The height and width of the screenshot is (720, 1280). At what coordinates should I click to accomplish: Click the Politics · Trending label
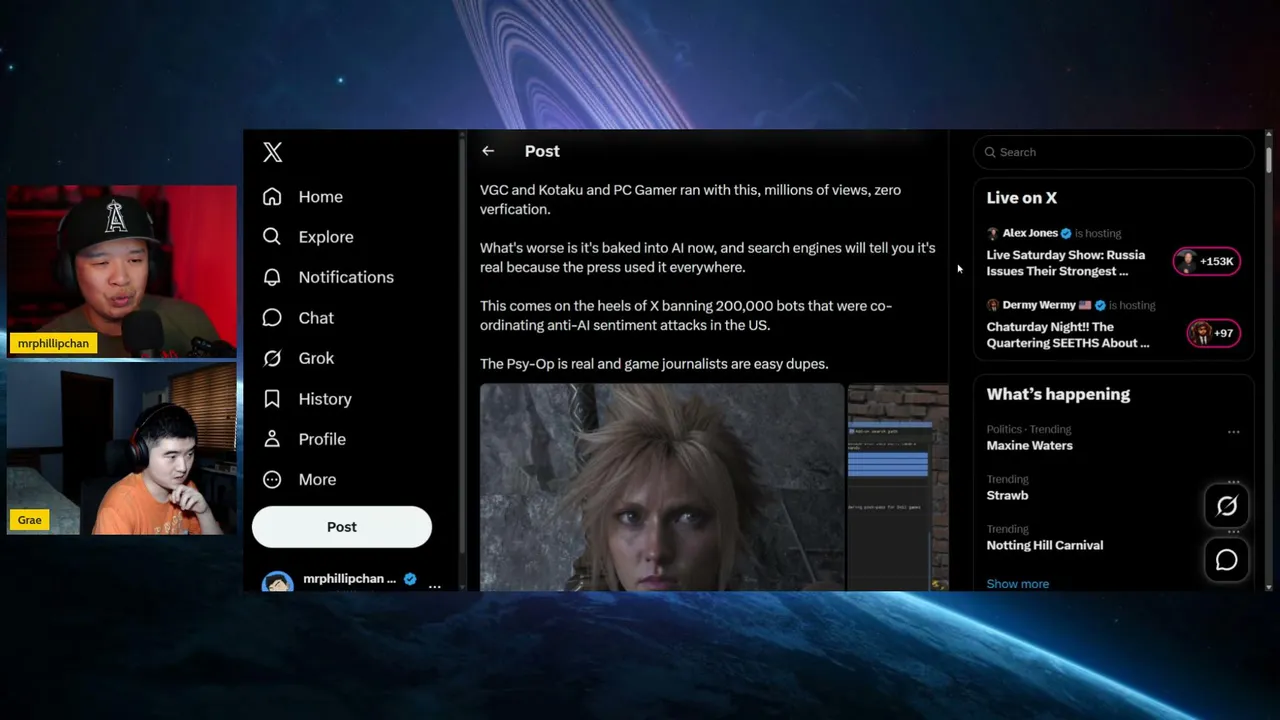(x=1029, y=429)
